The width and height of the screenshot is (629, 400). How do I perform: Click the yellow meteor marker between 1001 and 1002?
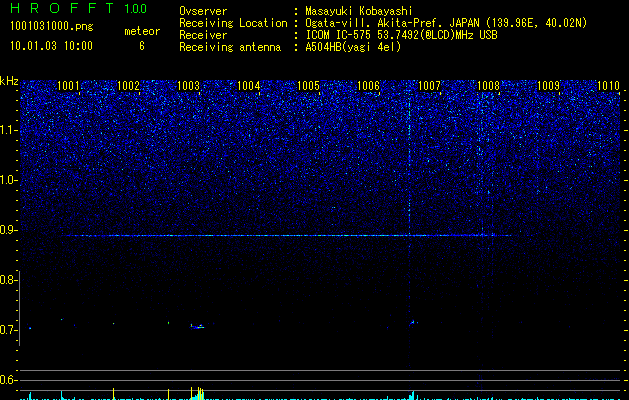114,393
